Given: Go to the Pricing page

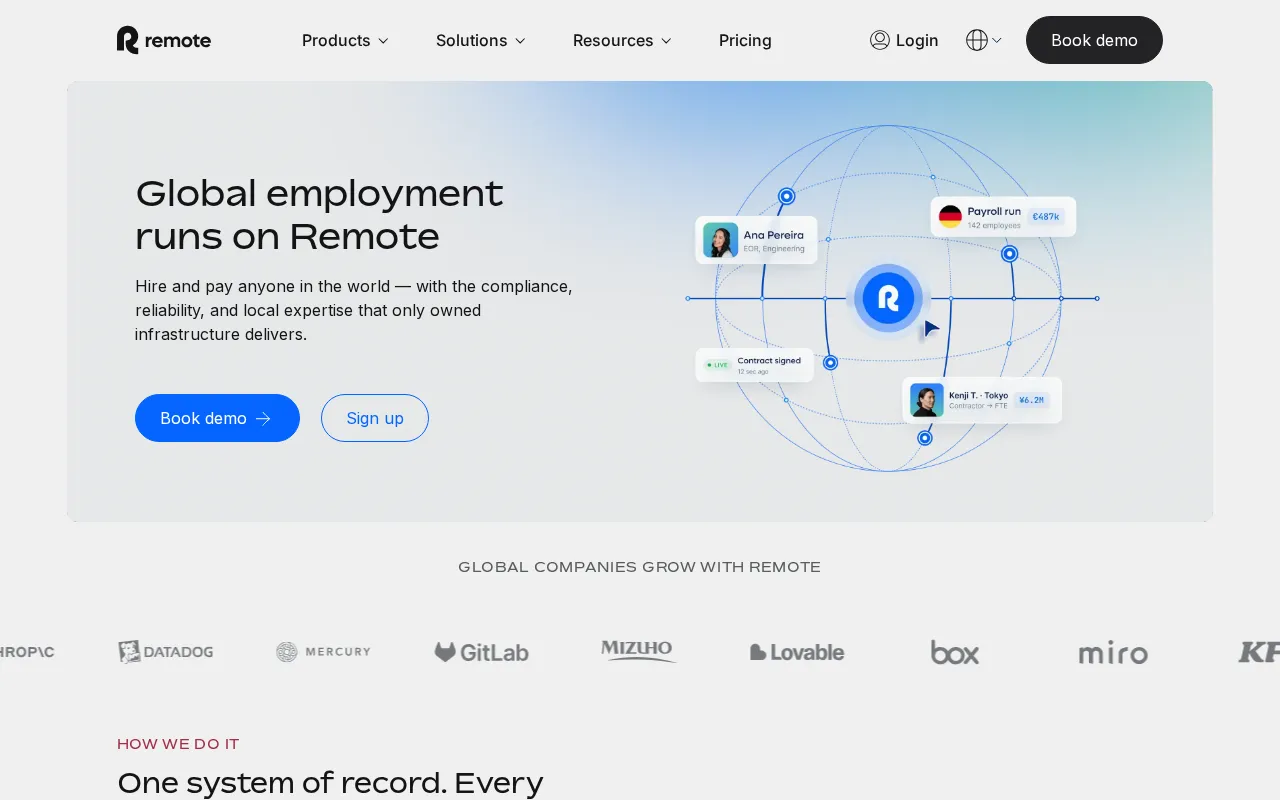Looking at the screenshot, I should pos(745,40).
